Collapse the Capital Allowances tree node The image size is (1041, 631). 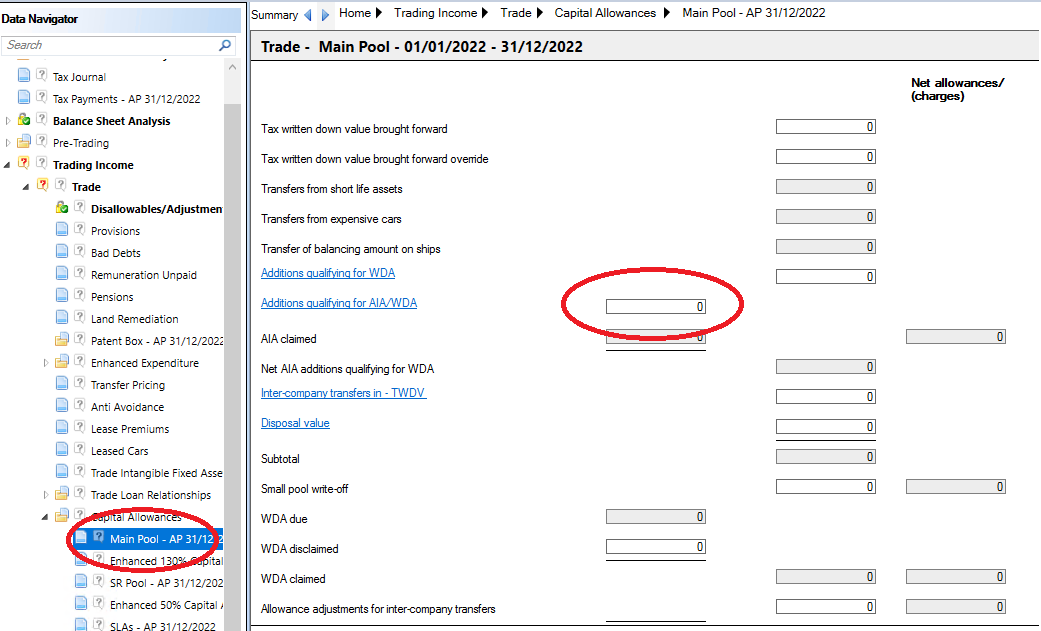coord(44,517)
